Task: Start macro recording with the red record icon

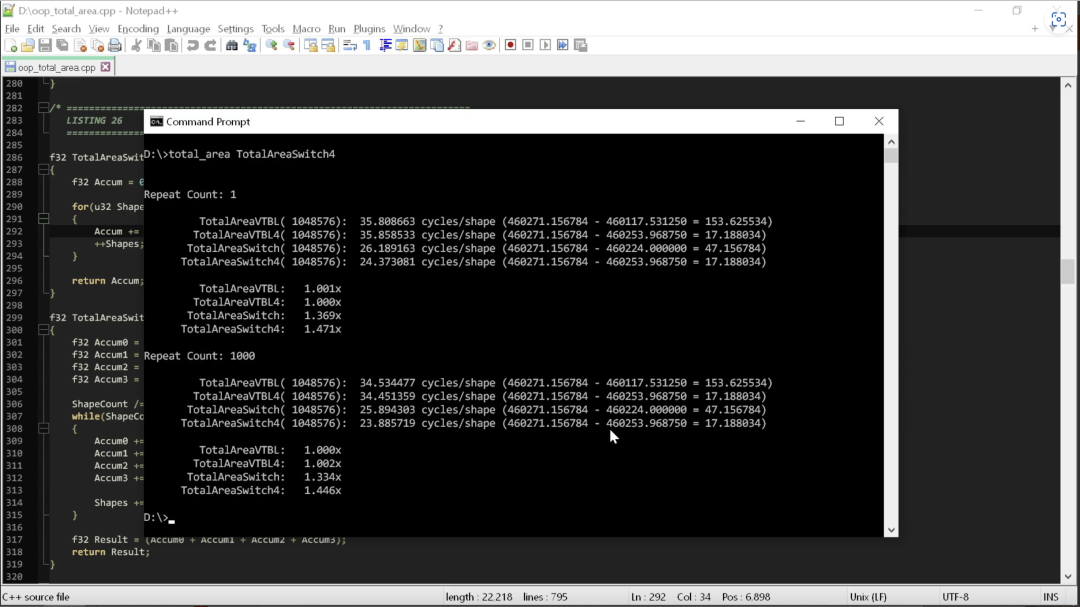Action: pos(510,45)
